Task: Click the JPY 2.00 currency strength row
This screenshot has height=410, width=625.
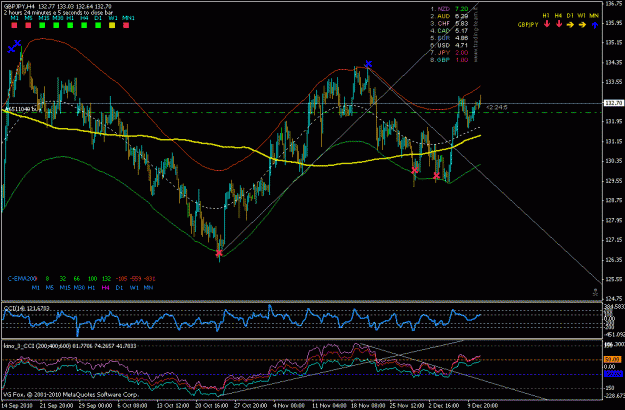Action: click(449, 53)
